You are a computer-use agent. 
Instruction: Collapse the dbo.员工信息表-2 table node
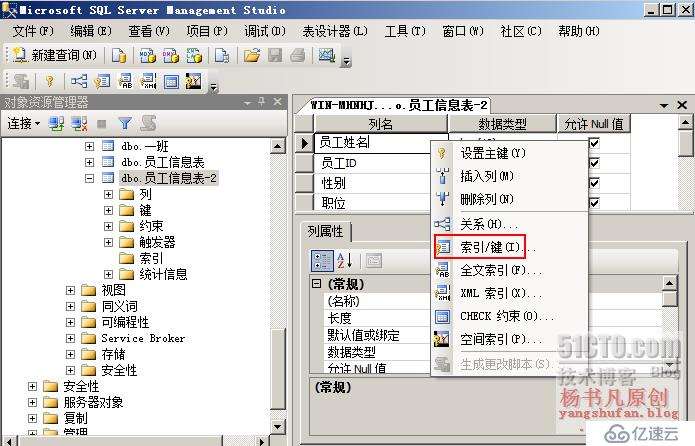[90, 178]
